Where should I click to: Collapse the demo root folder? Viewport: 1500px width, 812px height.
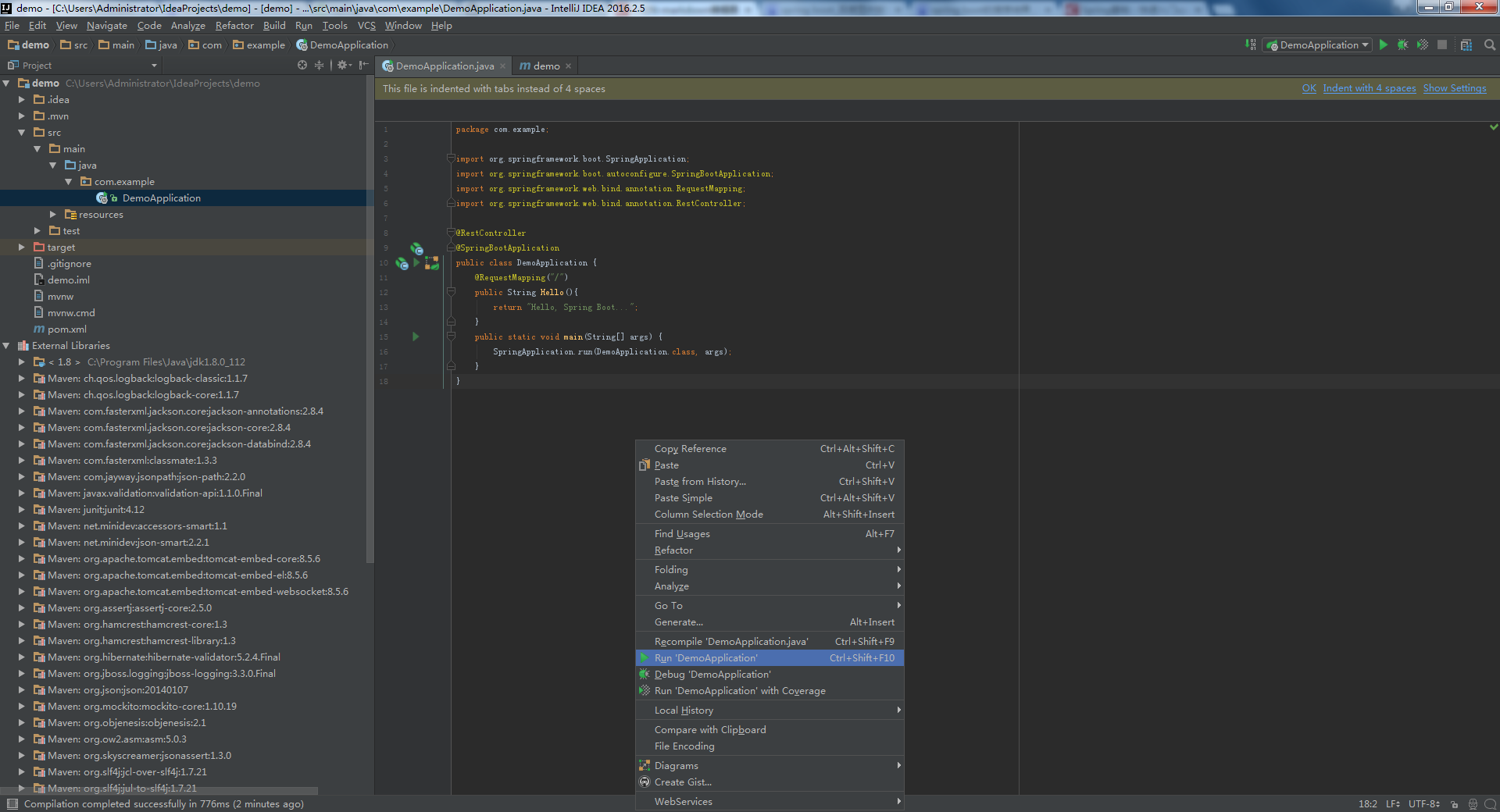7,83
